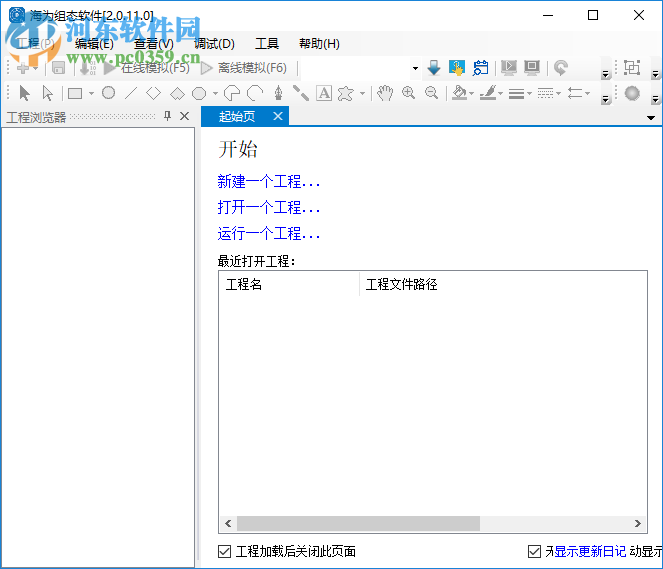The width and height of the screenshot is (663, 569).
Task: Select the circle drawing tool
Action: tap(109, 93)
